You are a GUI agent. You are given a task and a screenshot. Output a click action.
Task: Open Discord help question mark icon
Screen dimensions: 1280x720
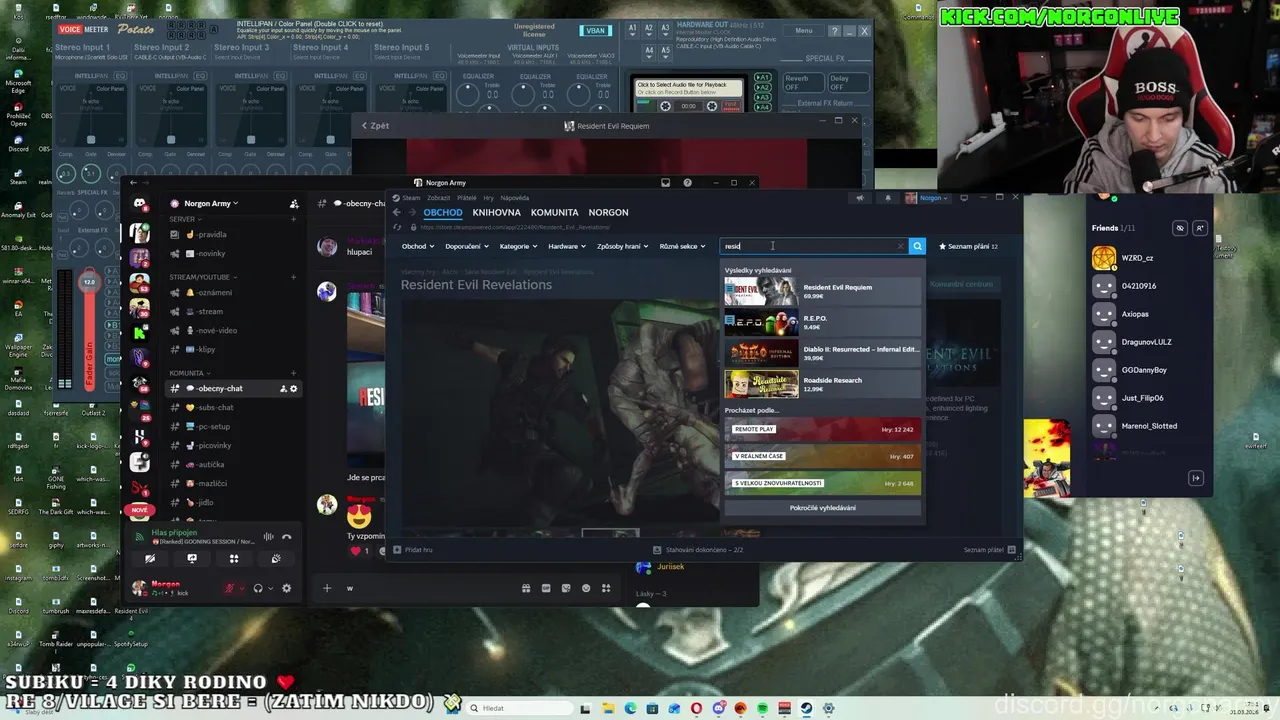pyautogui.click(x=687, y=183)
